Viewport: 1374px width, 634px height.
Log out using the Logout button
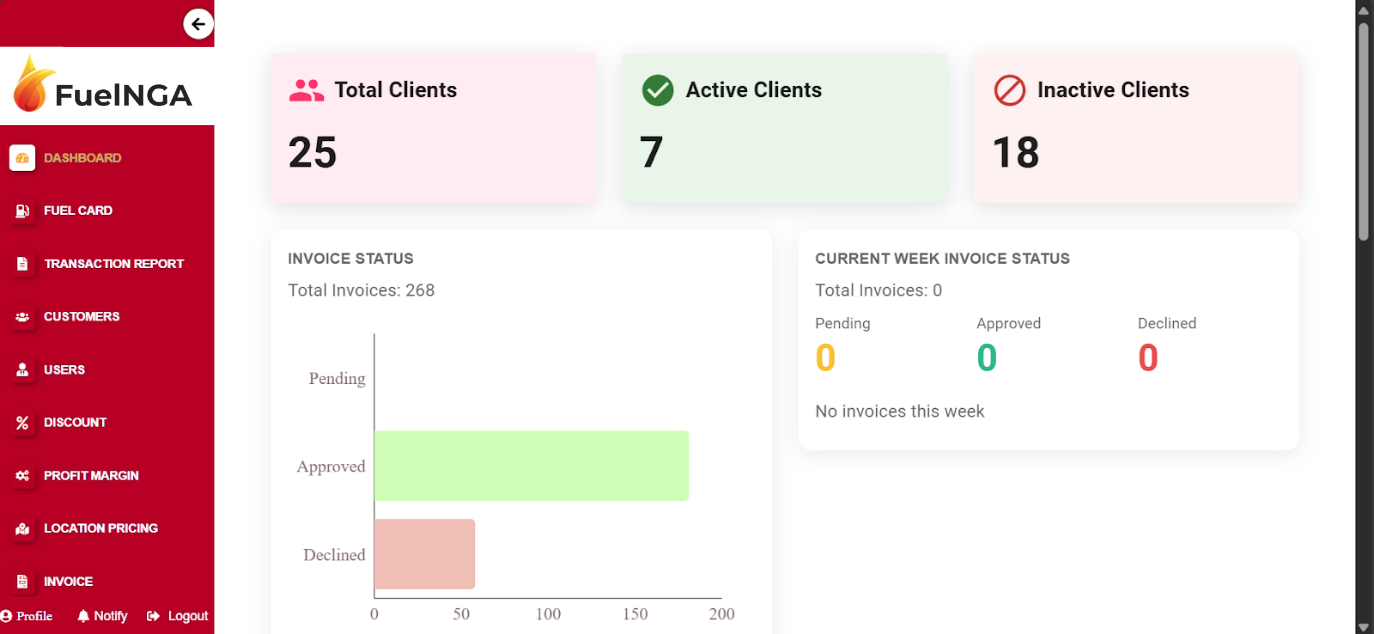pos(178,616)
